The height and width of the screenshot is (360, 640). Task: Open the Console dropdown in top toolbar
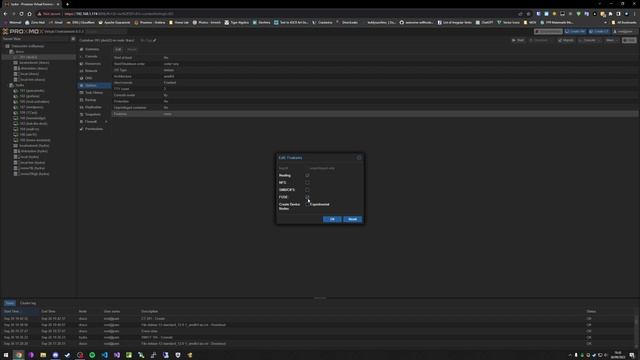(589, 40)
